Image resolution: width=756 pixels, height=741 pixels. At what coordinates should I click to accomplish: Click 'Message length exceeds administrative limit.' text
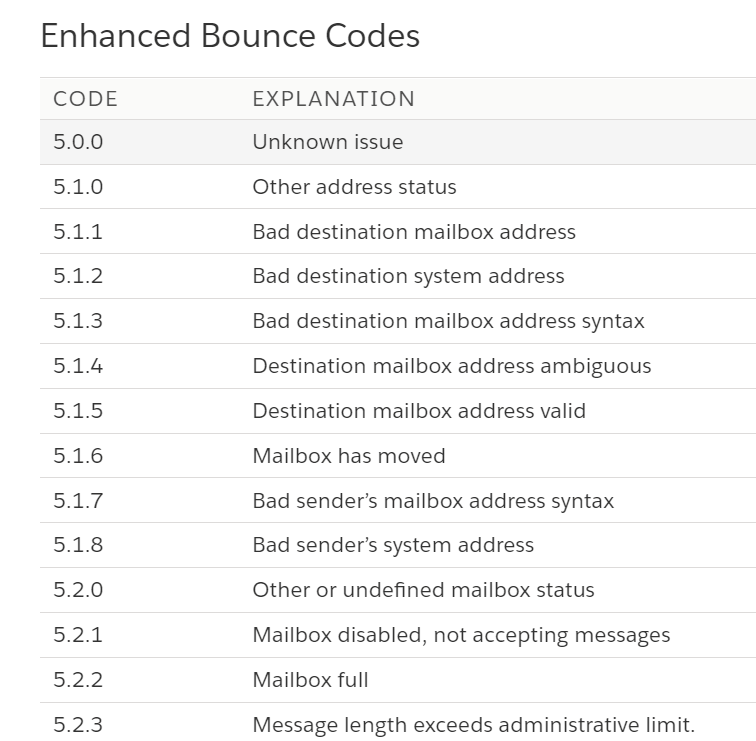click(473, 725)
